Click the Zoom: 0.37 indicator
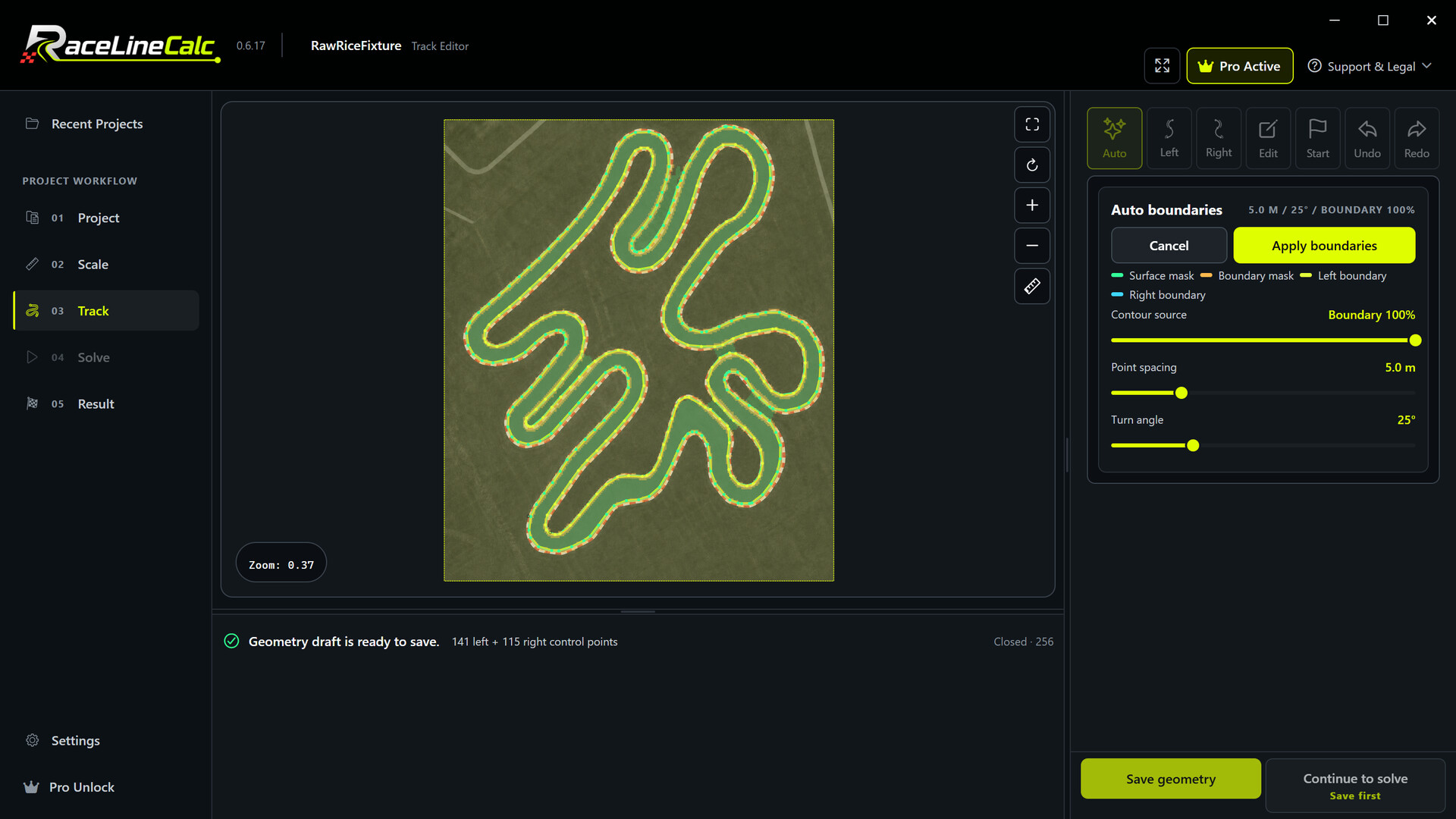Viewport: 1456px width, 819px height. pyautogui.click(x=281, y=564)
